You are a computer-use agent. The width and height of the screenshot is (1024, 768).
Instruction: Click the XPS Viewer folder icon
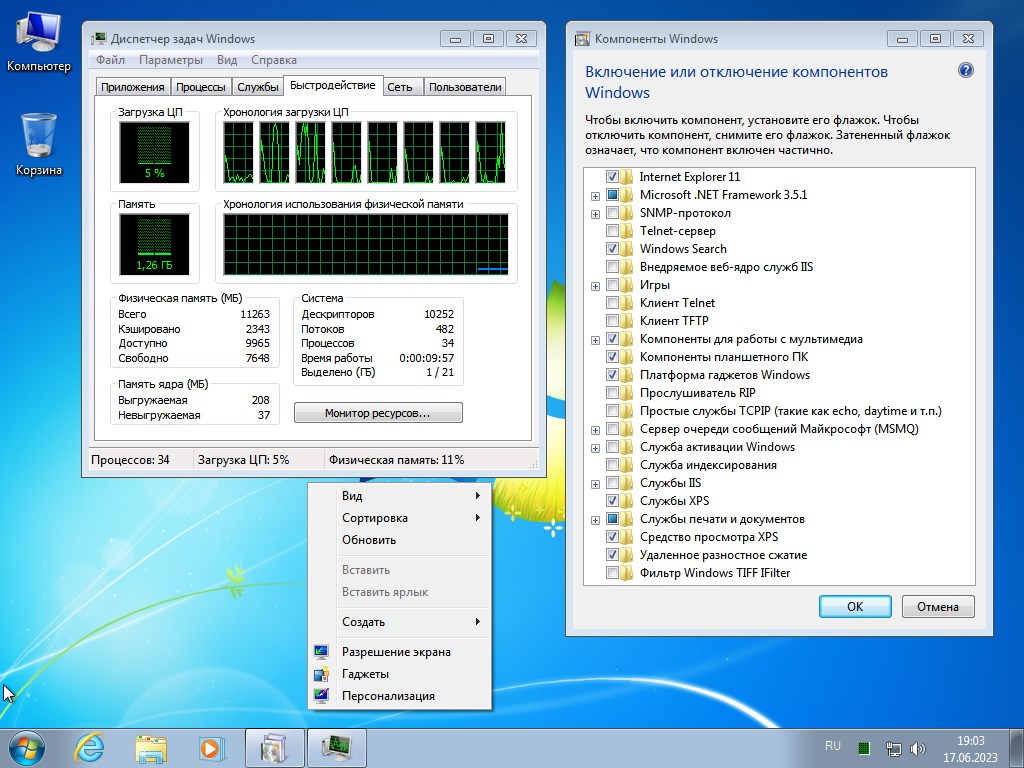pyautogui.click(x=628, y=537)
